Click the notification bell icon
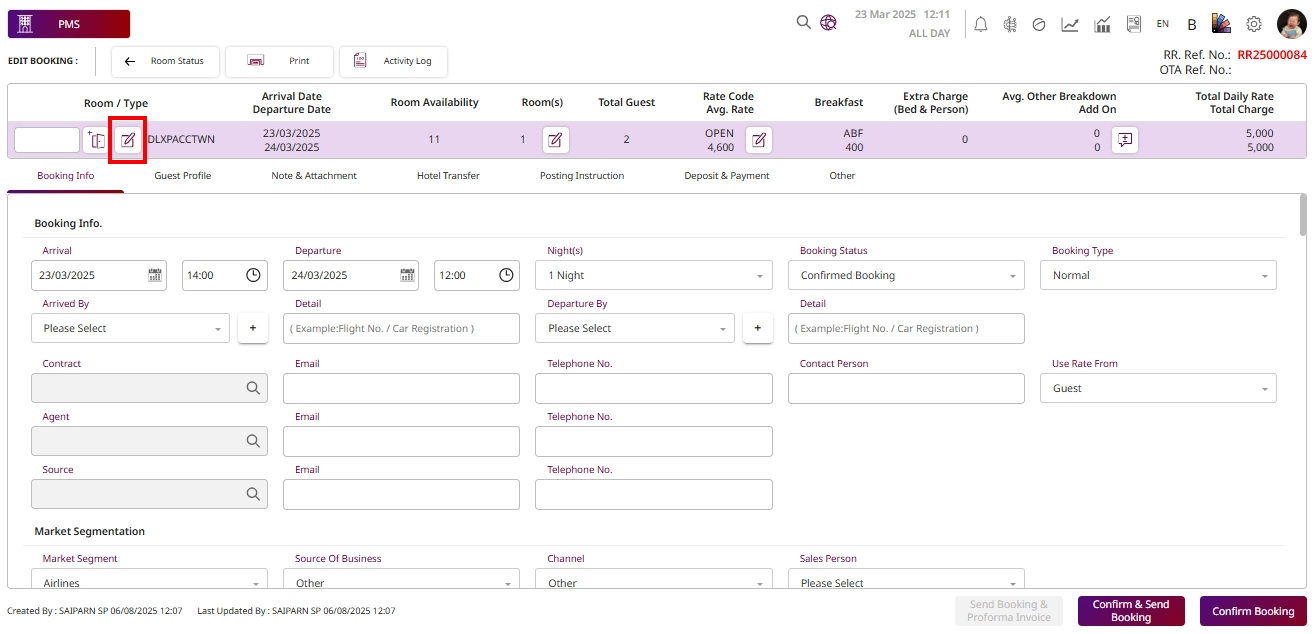The image size is (1316, 634). pyautogui.click(x=981, y=24)
